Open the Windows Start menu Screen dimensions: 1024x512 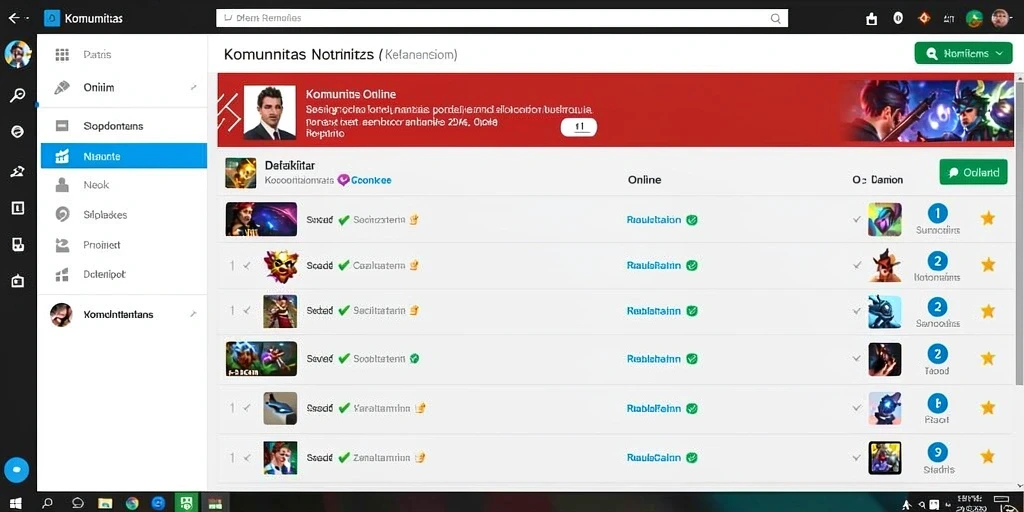click(x=16, y=503)
